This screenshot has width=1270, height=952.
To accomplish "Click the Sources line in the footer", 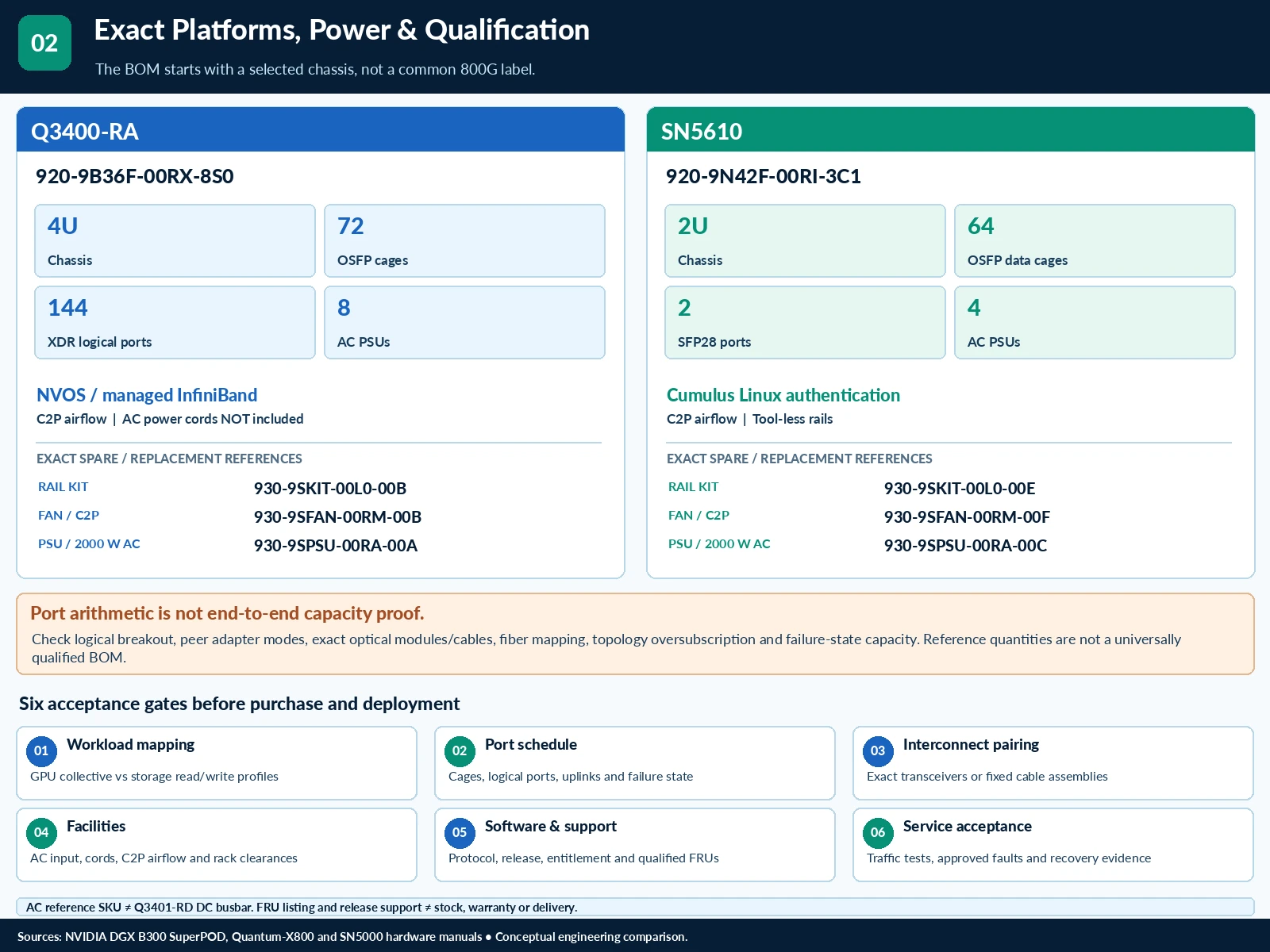I will click(x=352, y=937).
